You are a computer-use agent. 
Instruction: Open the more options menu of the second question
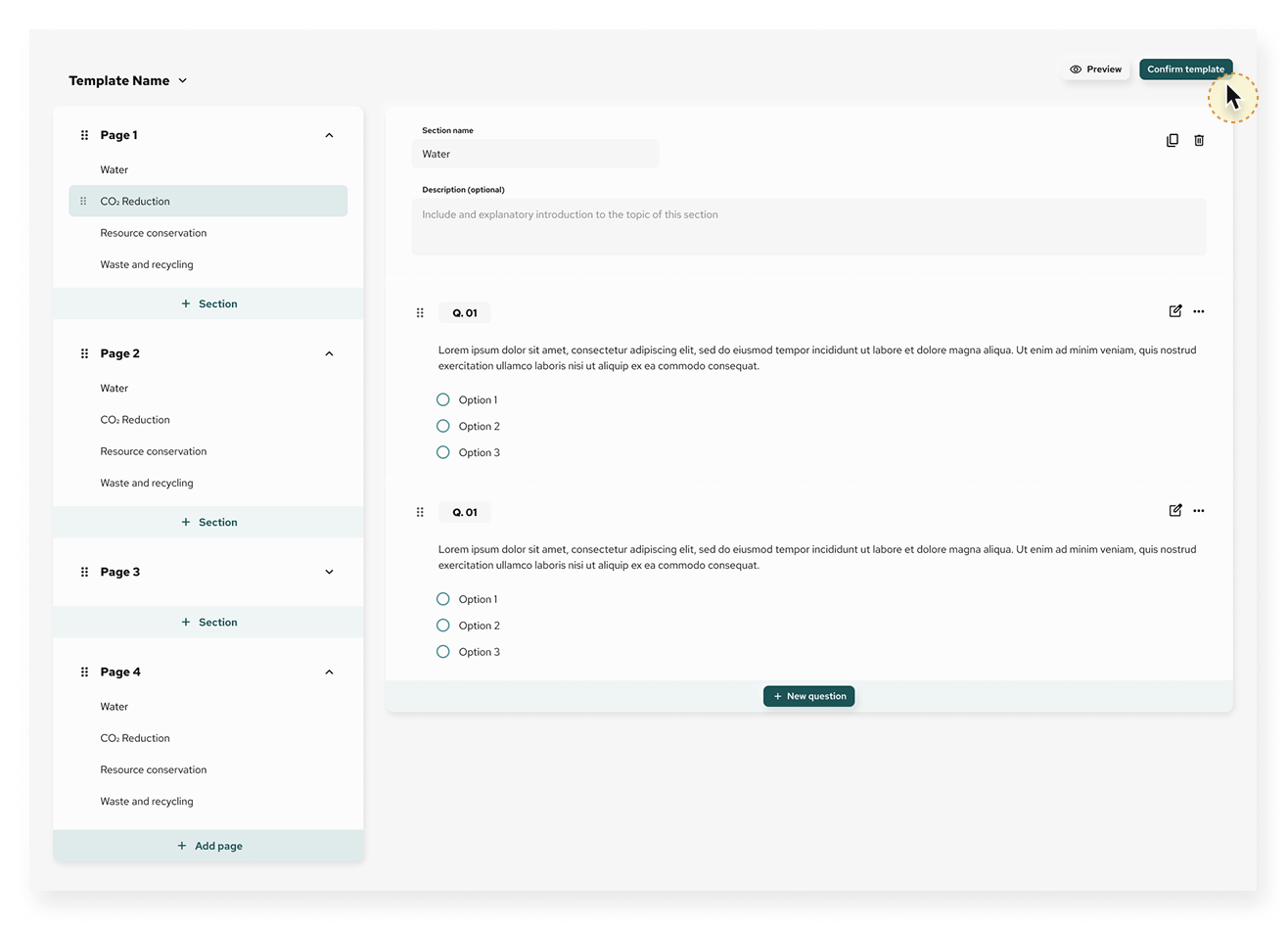pos(1199,510)
